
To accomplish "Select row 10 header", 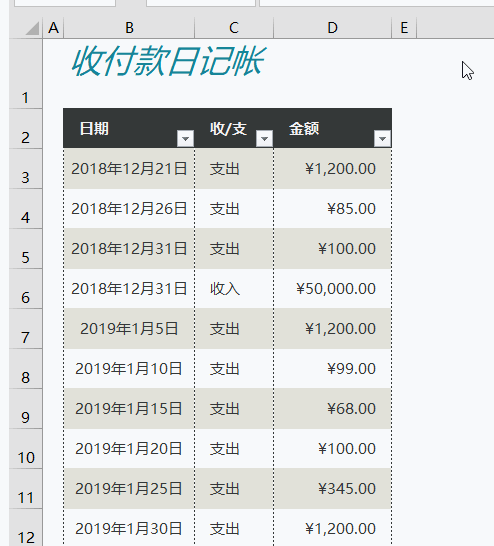I will pos(25,449).
